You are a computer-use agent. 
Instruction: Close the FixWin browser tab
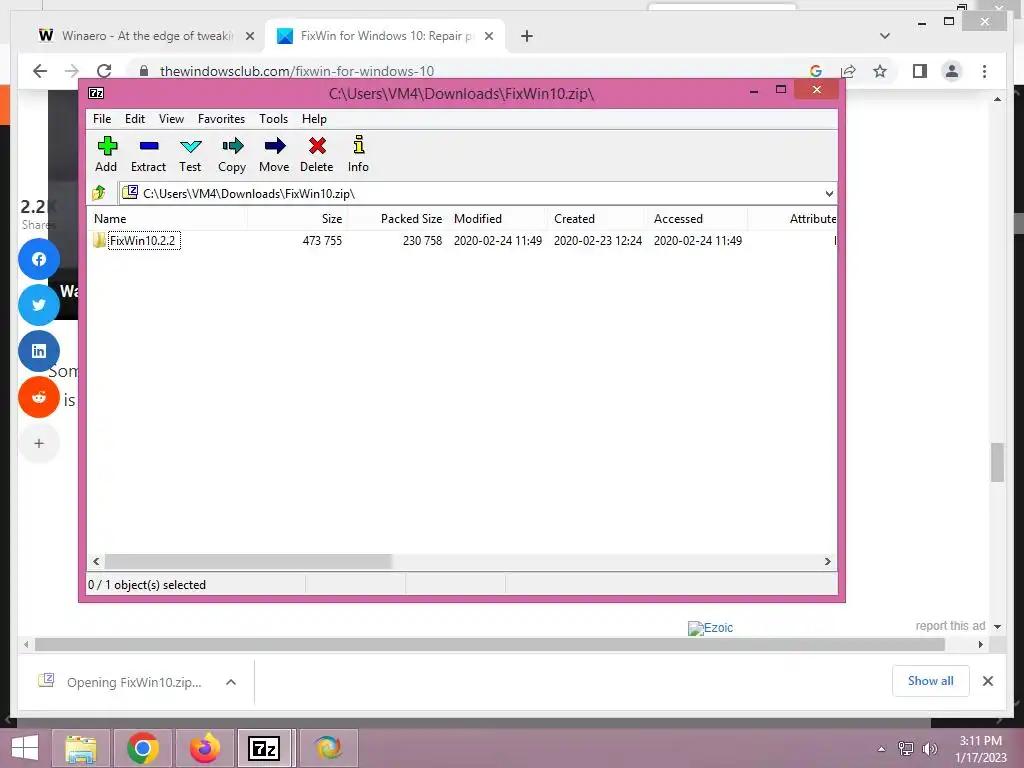pyautogui.click(x=488, y=36)
